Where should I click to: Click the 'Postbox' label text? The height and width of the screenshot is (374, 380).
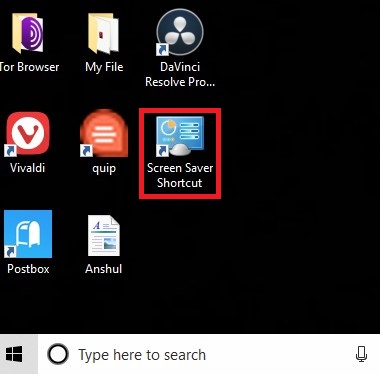28,269
